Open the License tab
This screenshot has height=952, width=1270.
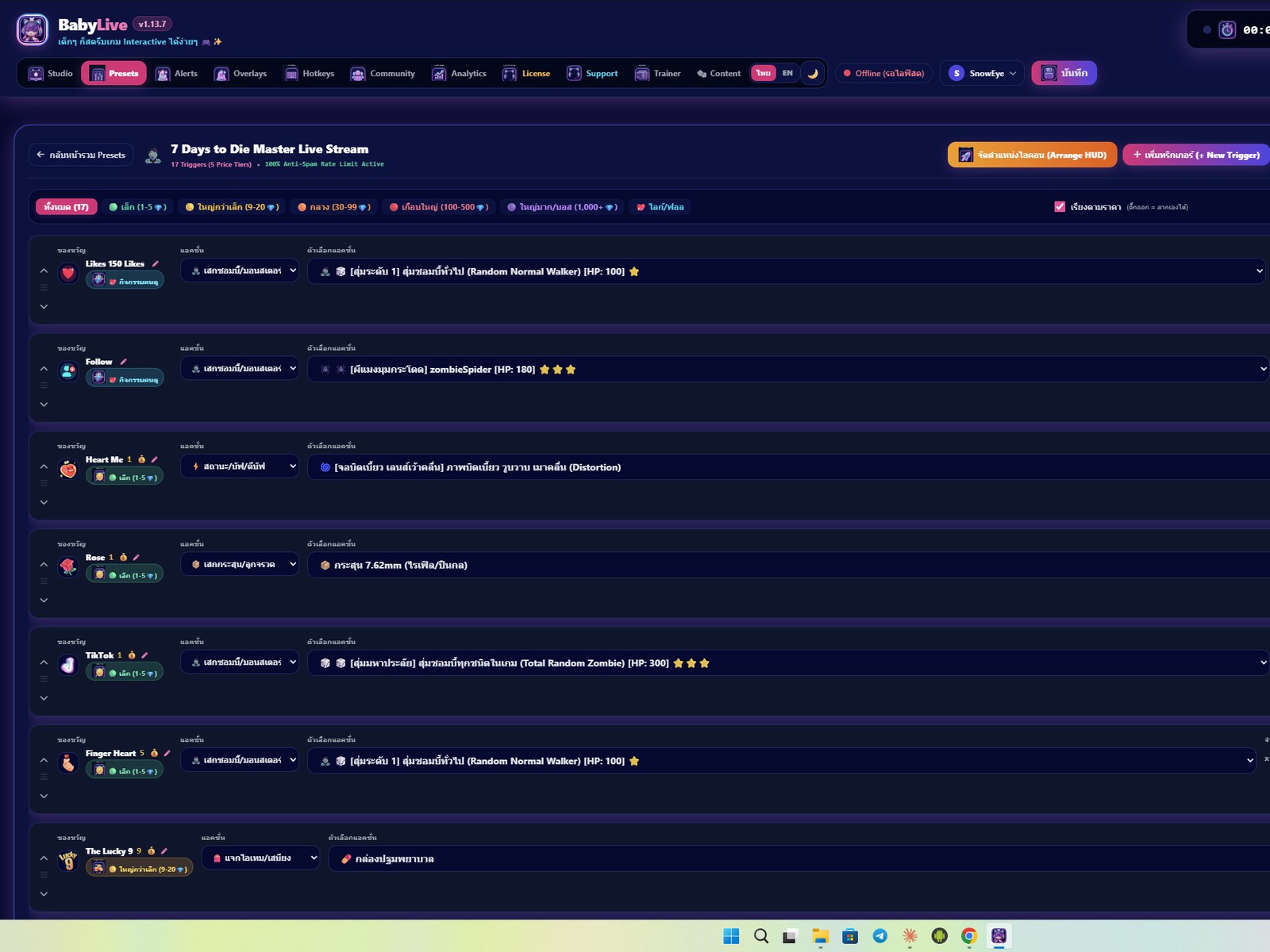click(526, 74)
